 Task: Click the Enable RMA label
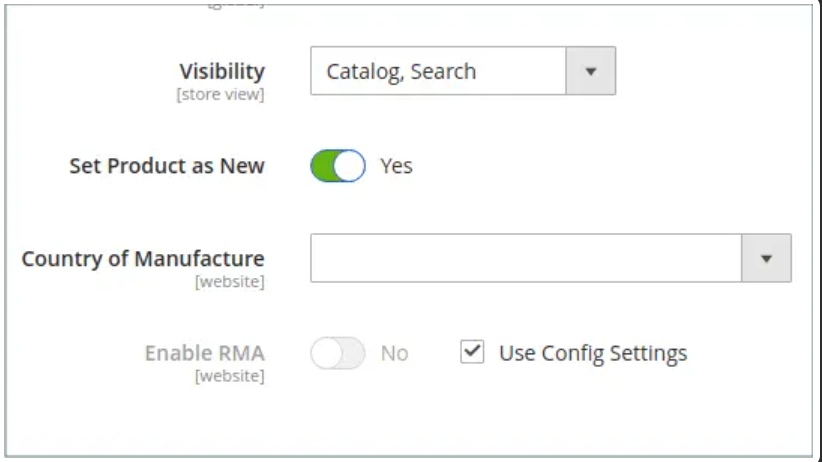[204, 353]
